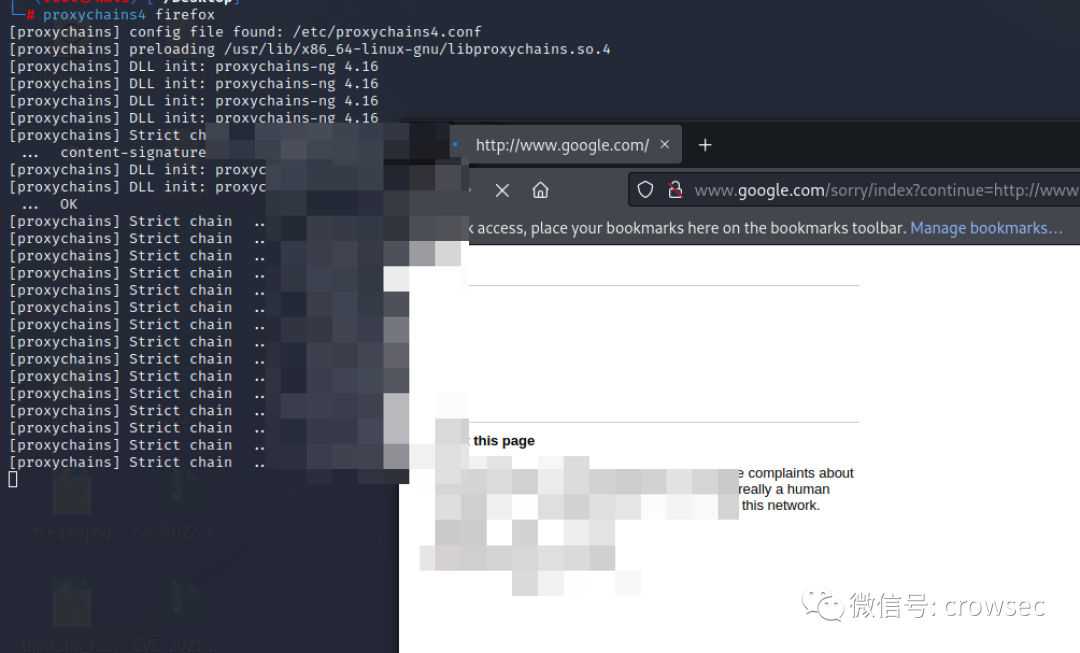
Task: Select the http://www.google.com/ tab
Action: coord(565,145)
